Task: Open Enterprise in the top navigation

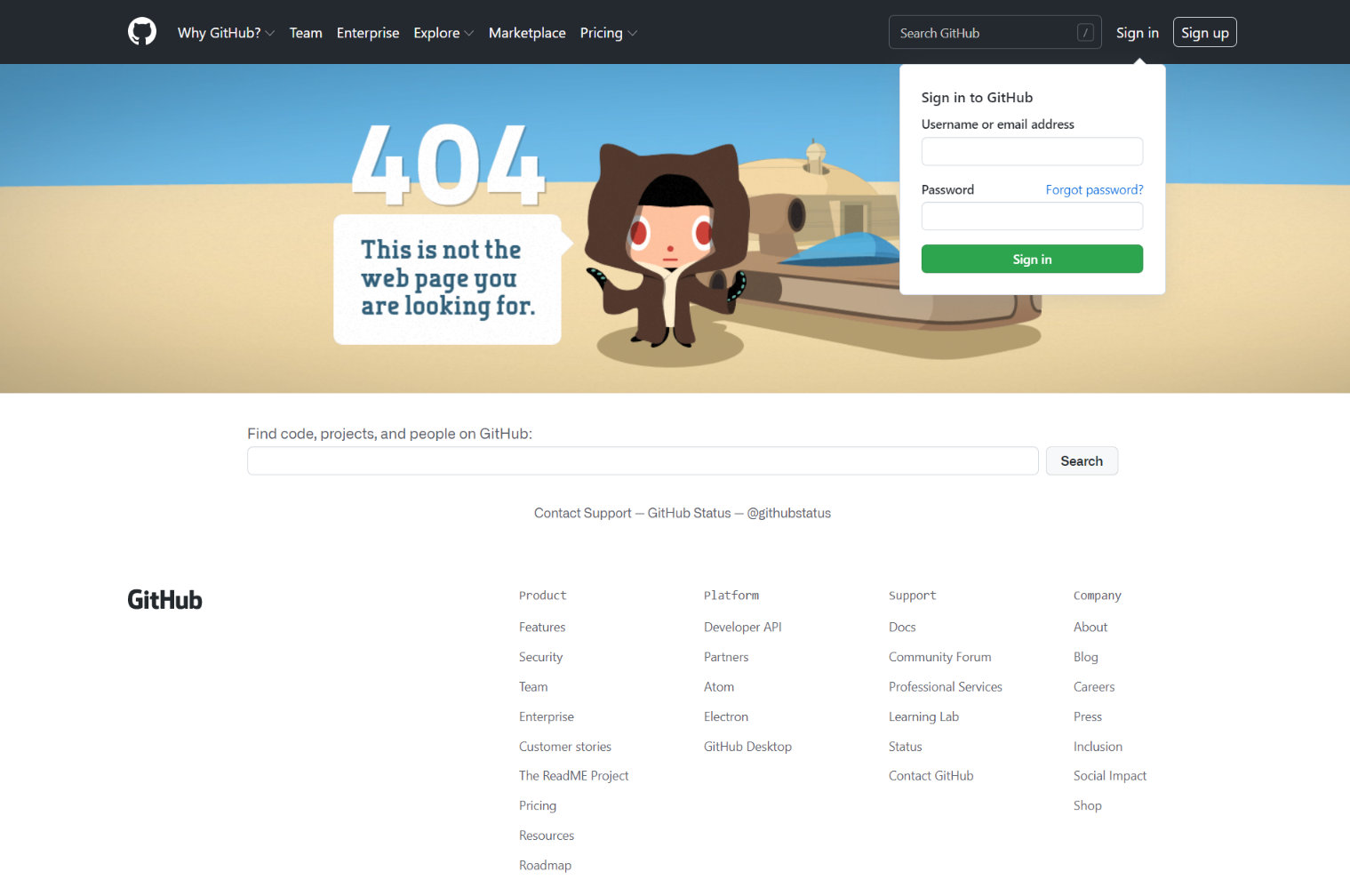Action: 368,33
